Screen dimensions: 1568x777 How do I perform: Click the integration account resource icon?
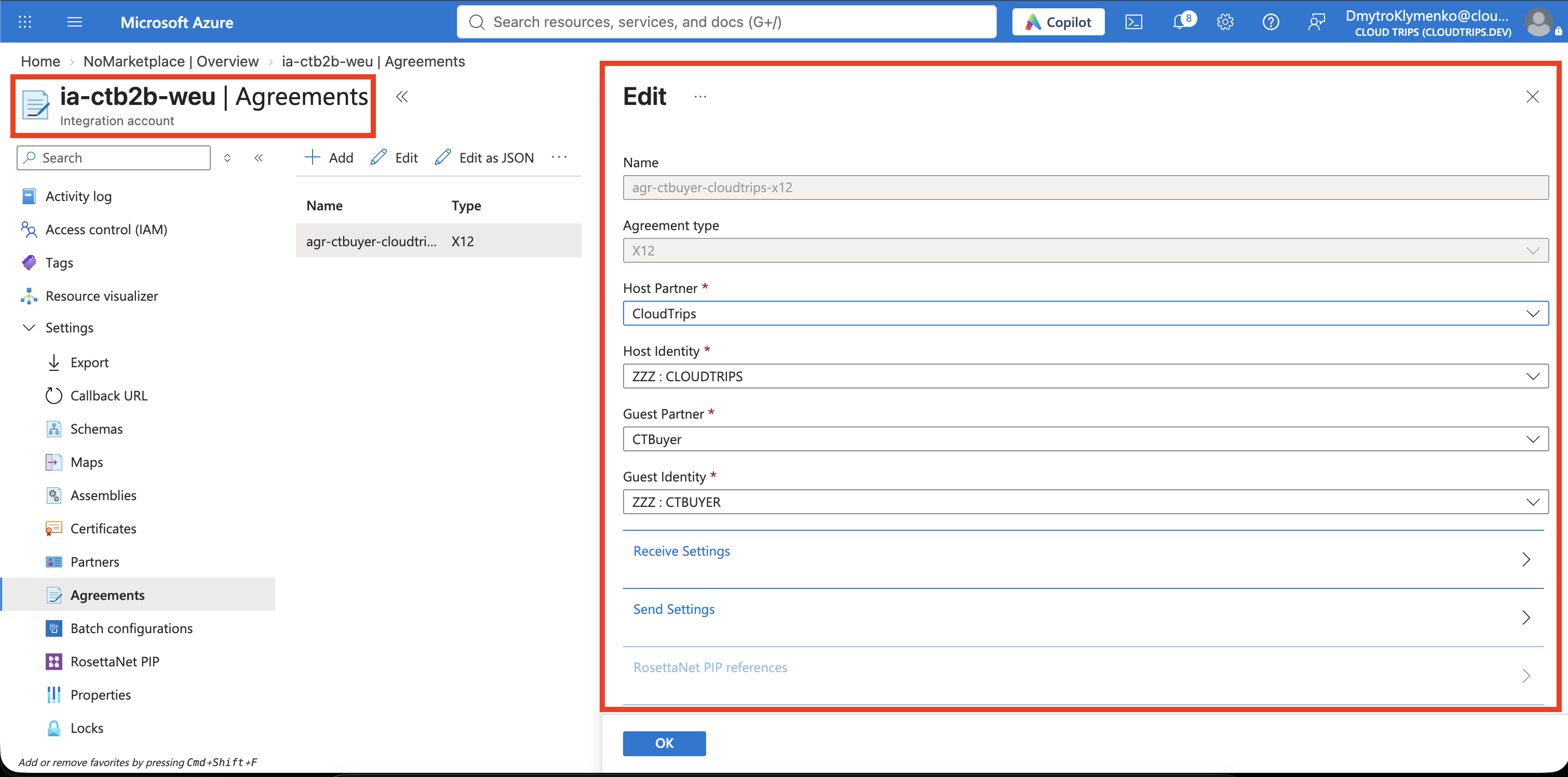pyautogui.click(x=36, y=105)
